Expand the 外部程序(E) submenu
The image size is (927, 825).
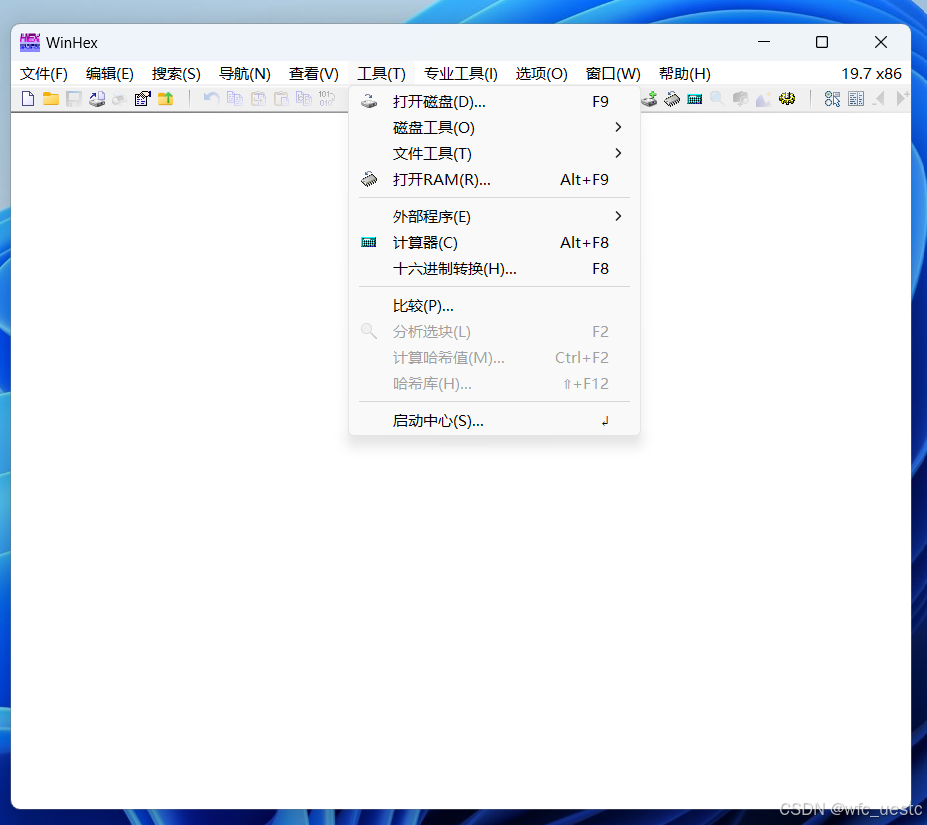coord(494,216)
